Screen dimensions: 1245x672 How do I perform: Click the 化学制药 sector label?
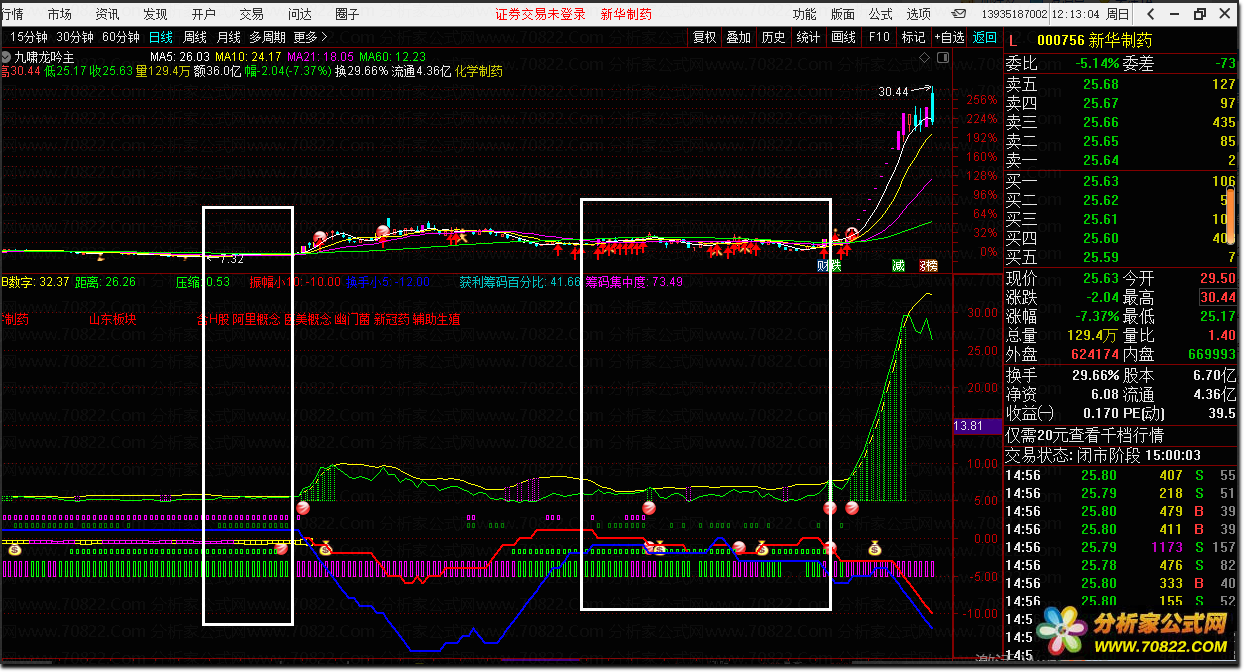(x=479, y=72)
